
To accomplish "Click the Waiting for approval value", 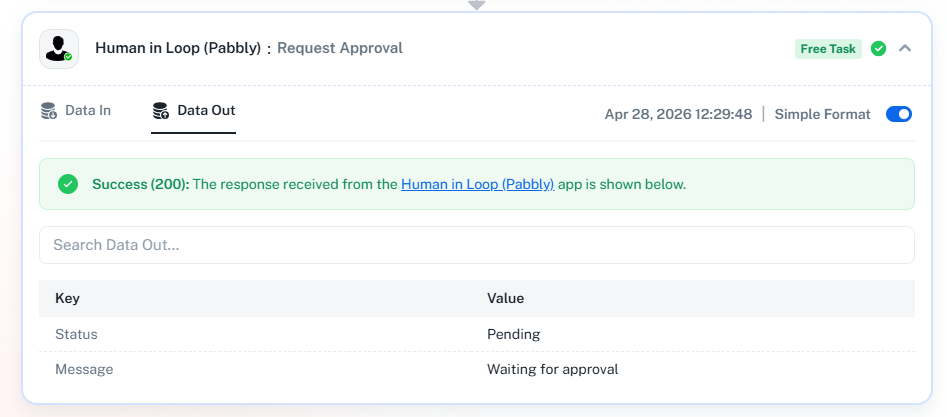I will pyautogui.click(x=552, y=369).
